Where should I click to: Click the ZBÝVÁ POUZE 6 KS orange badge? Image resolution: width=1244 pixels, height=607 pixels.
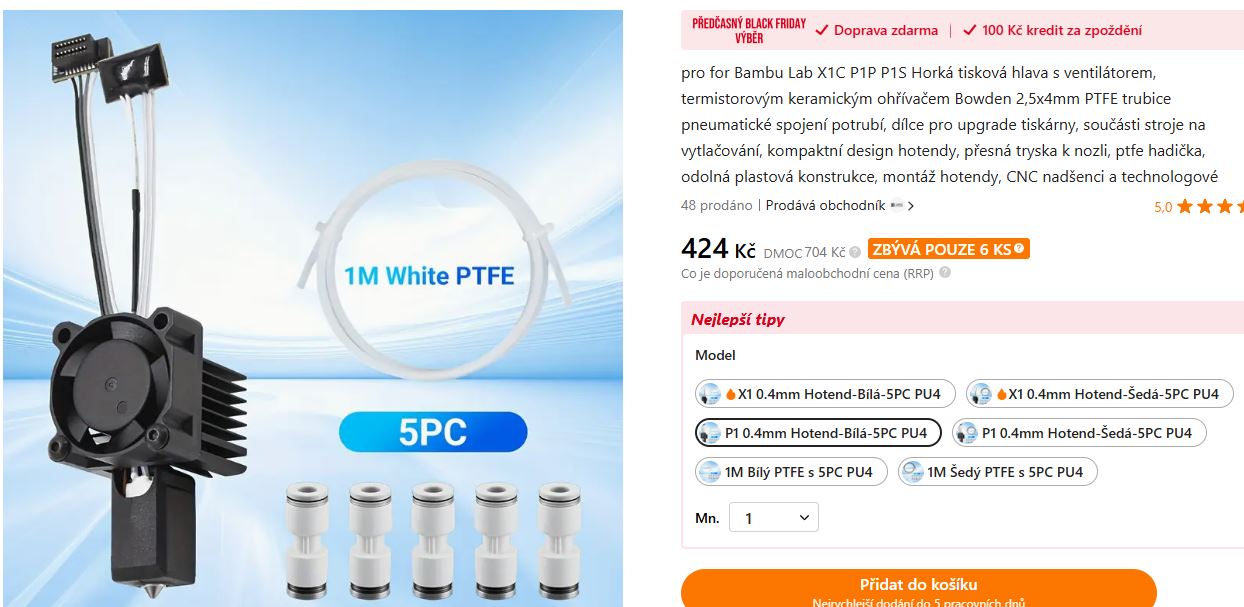point(948,250)
